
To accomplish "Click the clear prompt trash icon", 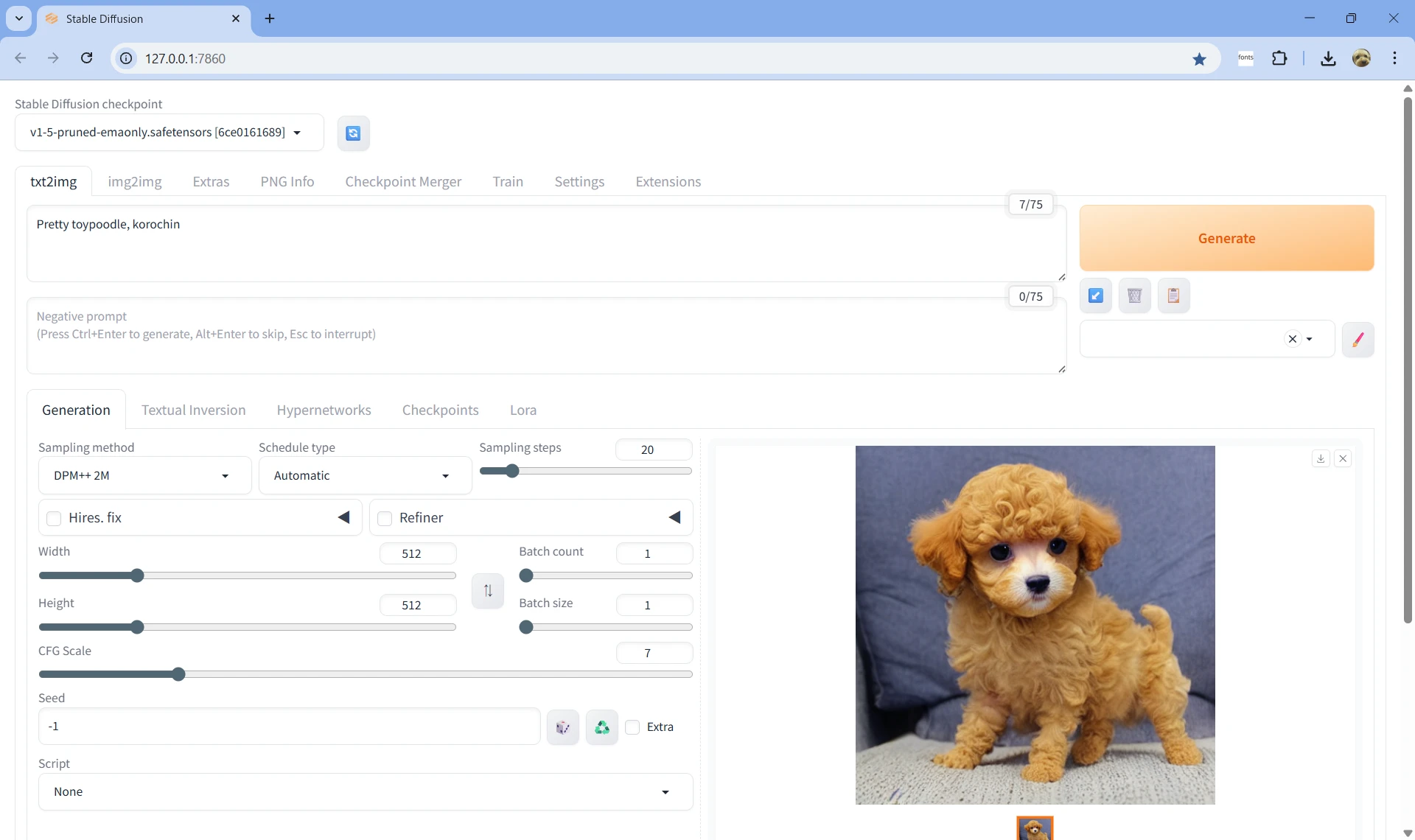I will click(x=1134, y=295).
